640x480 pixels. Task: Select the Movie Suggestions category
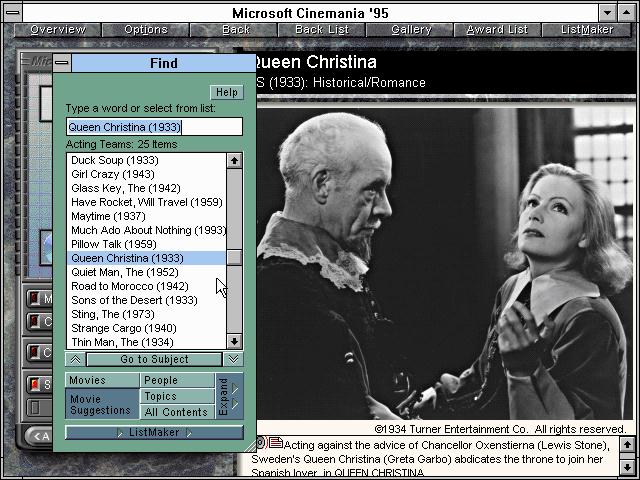[102, 404]
